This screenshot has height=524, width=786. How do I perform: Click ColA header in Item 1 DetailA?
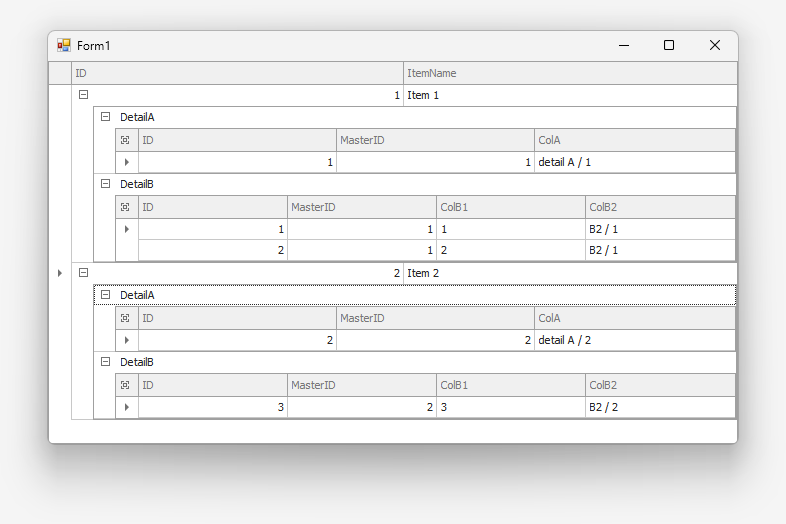(635, 140)
